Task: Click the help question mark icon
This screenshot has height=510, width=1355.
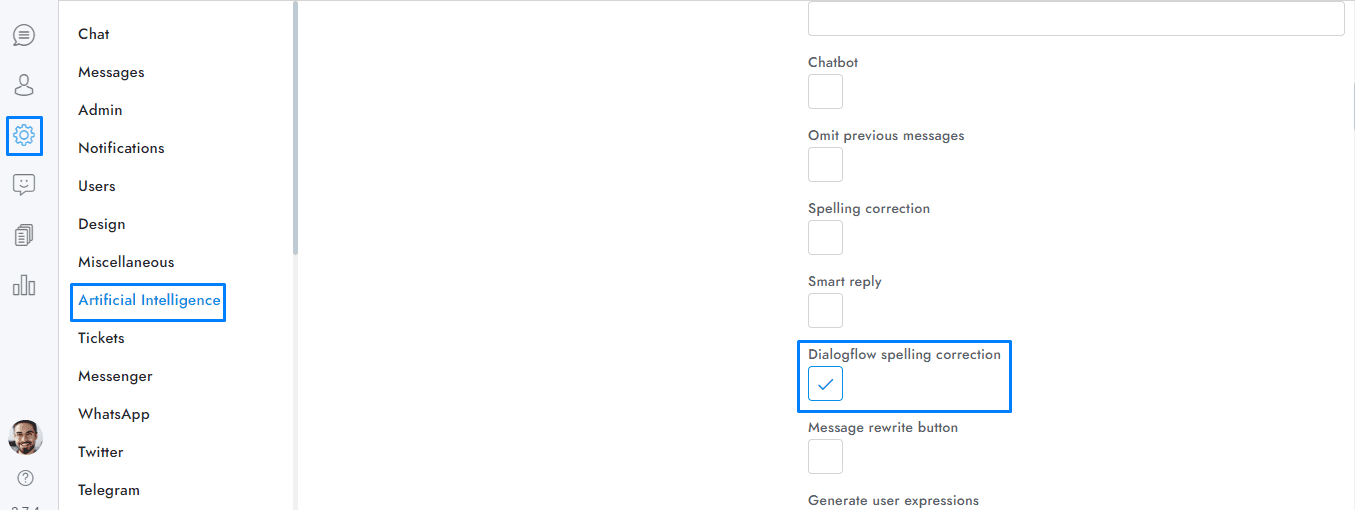Action: click(26, 478)
